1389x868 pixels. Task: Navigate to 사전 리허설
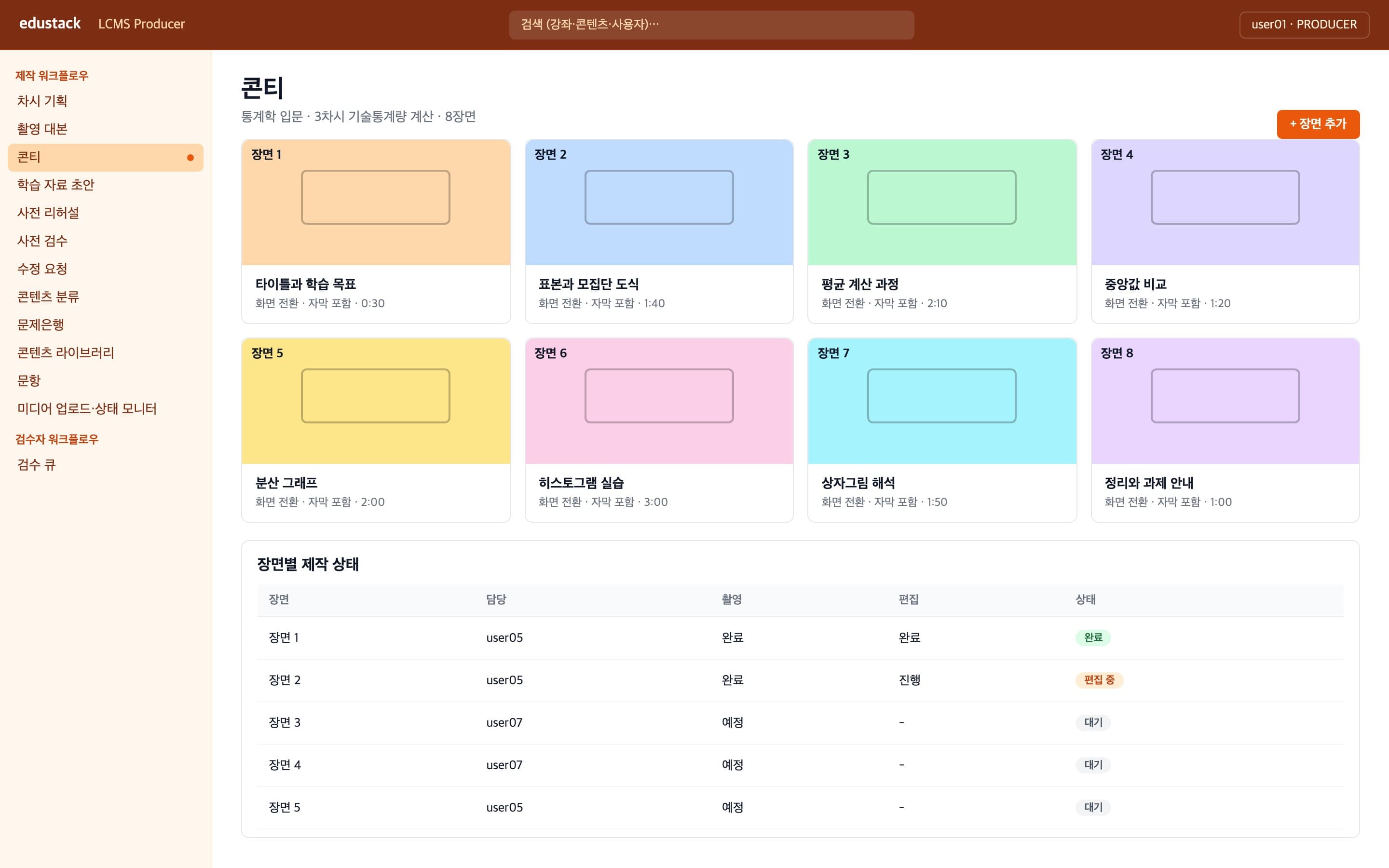(106, 213)
